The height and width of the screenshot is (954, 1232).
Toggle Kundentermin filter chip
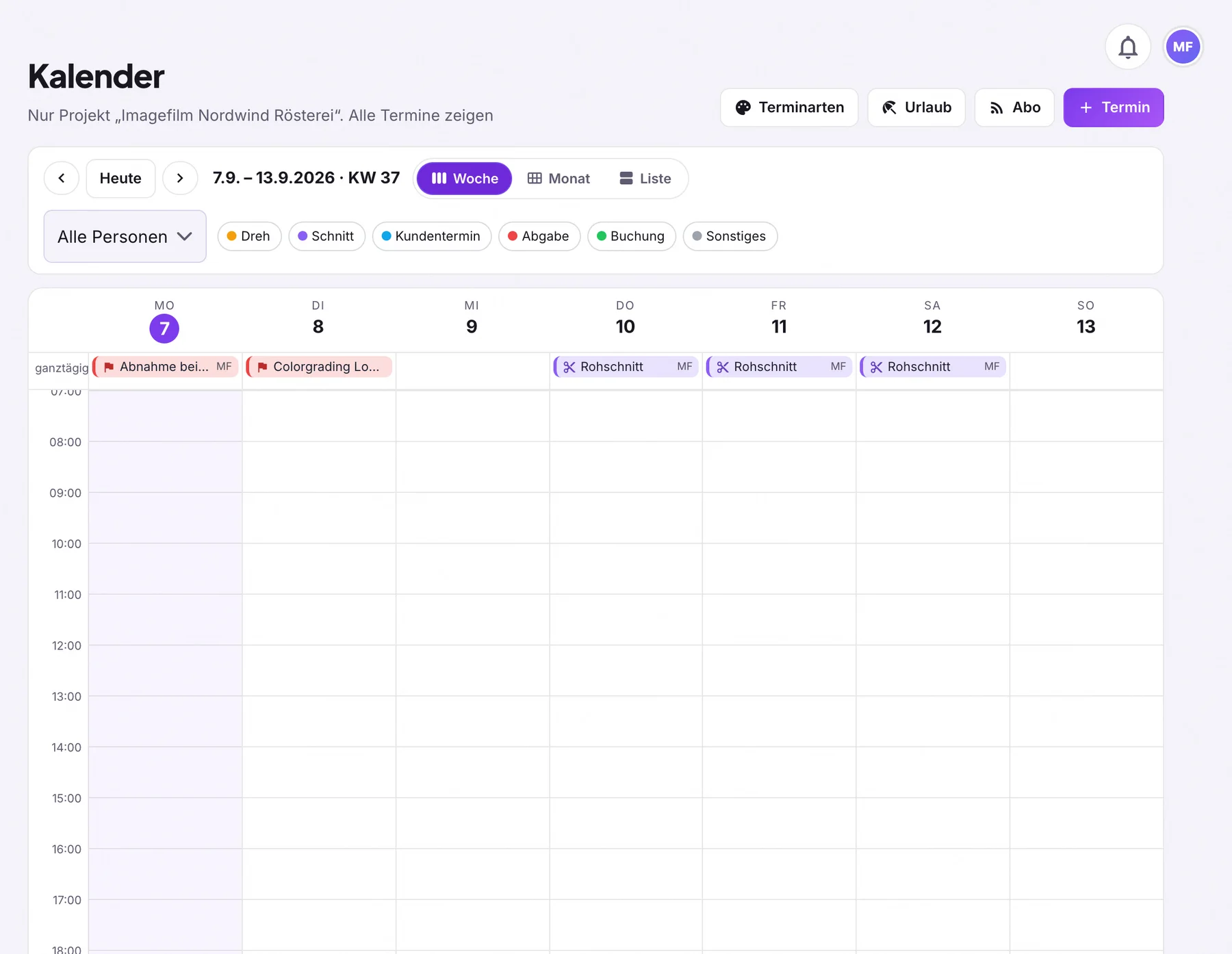432,236
